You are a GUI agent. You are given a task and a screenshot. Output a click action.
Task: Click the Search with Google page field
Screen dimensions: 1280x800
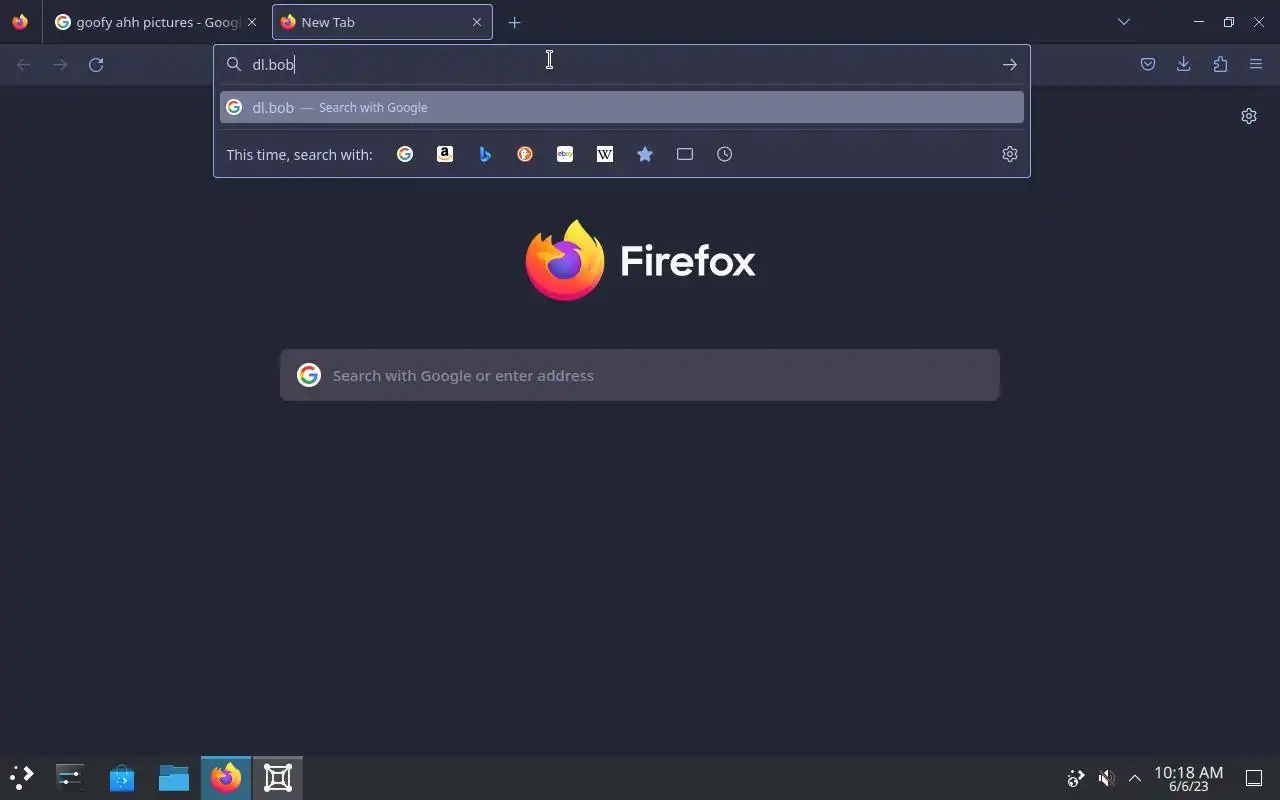click(x=640, y=375)
